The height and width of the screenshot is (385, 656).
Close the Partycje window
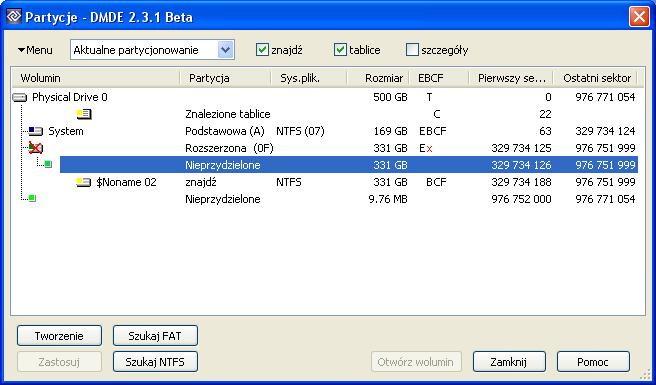tap(639, 17)
